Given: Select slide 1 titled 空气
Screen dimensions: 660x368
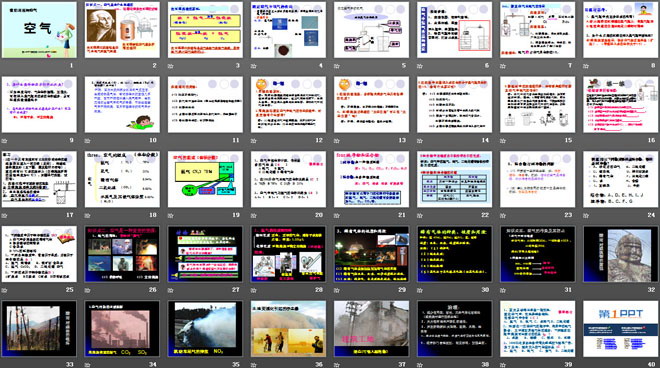Looking at the screenshot, I should 39,30.
